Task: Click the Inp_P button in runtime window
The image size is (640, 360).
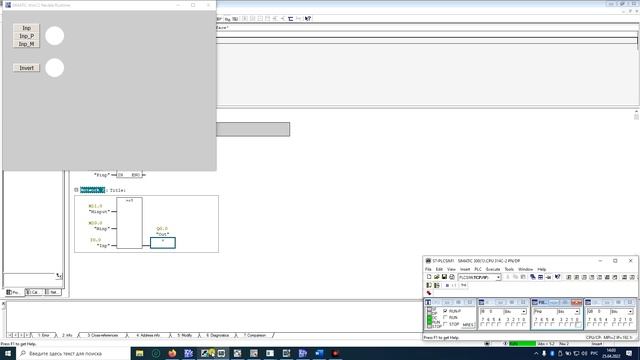Action: point(26,36)
